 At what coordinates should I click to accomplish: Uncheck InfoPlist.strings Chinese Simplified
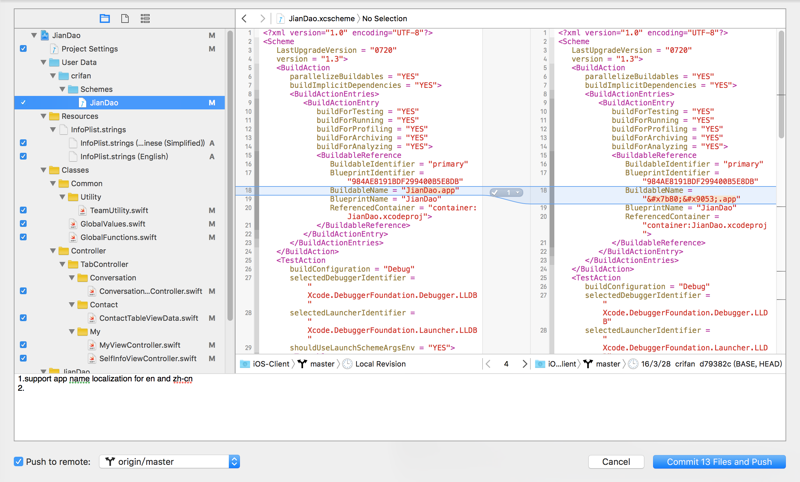click(x=23, y=143)
